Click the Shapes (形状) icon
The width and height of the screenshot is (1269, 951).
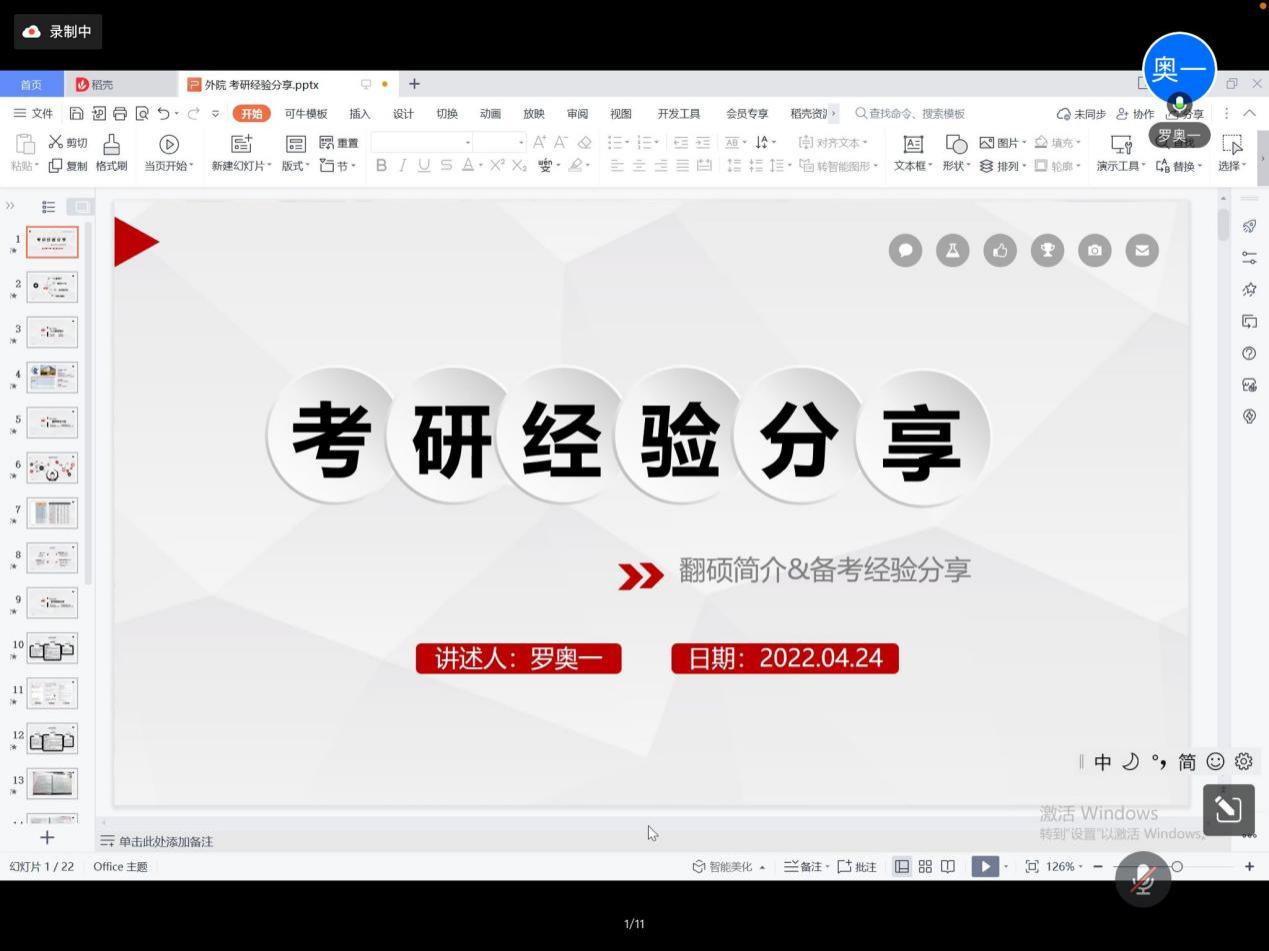coord(956,144)
